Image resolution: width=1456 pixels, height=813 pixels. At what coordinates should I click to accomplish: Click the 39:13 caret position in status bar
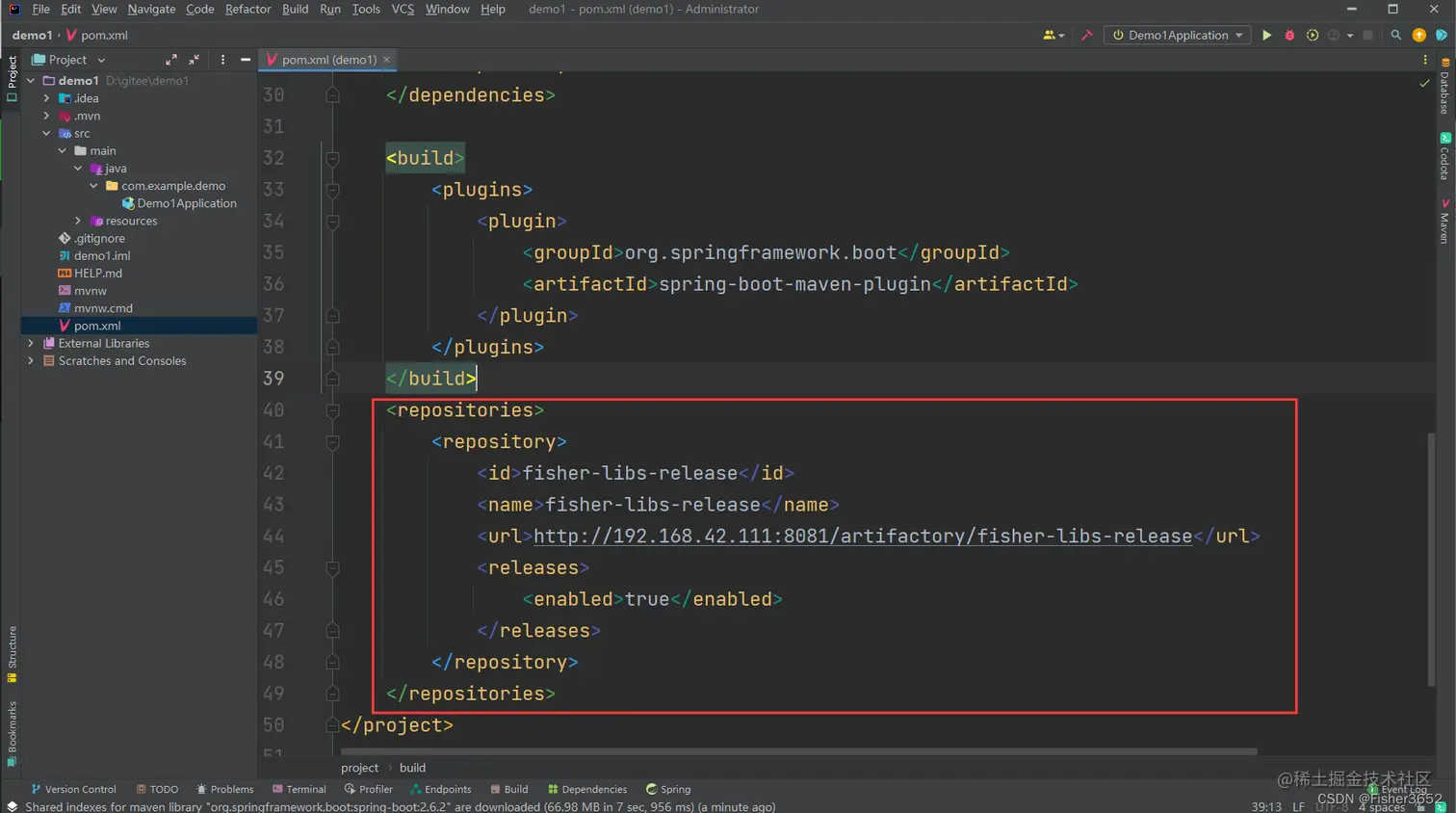pyautogui.click(x=1266, y=806)
